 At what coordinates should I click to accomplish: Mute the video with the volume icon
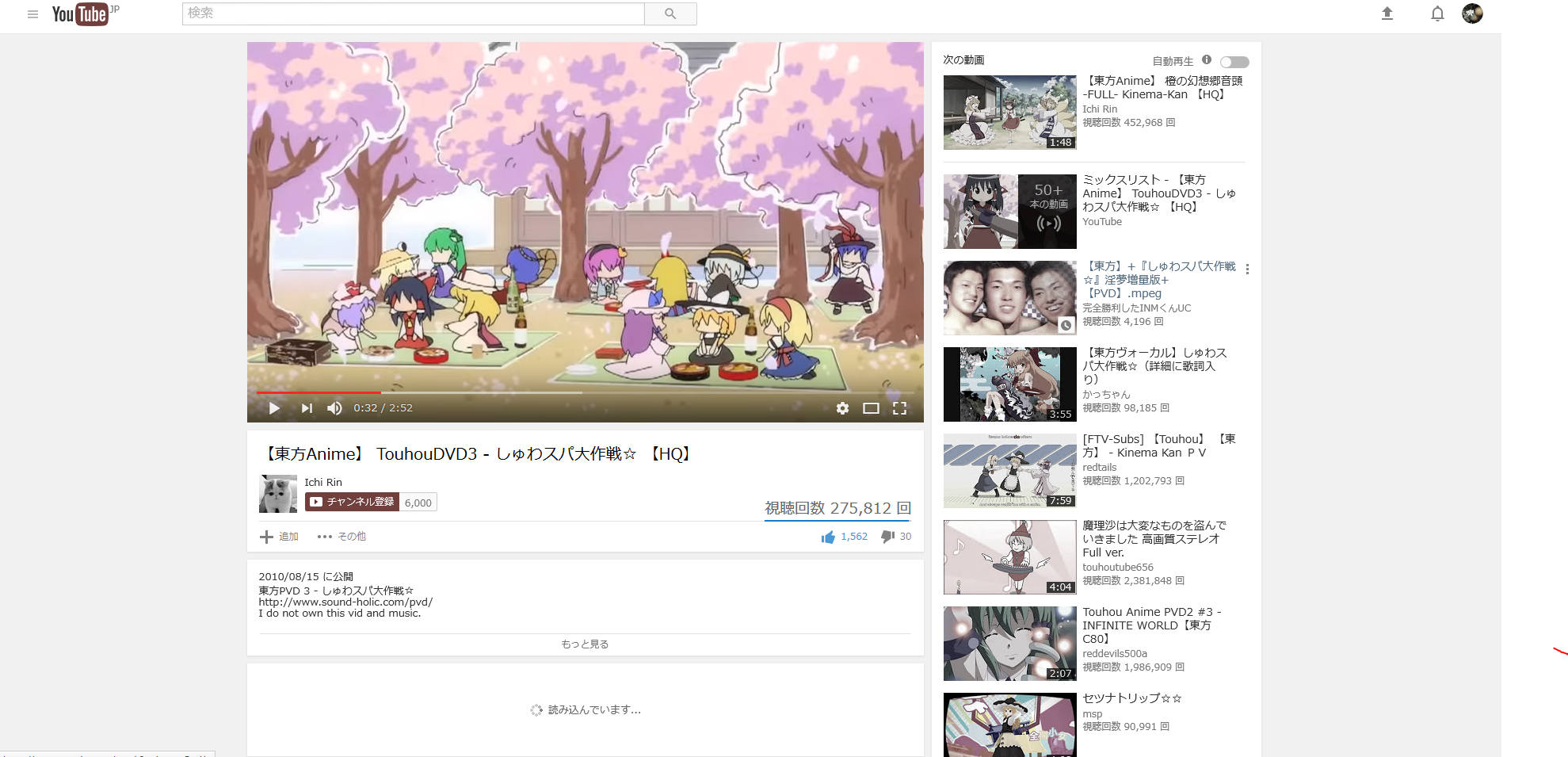[x=334, y=407]
